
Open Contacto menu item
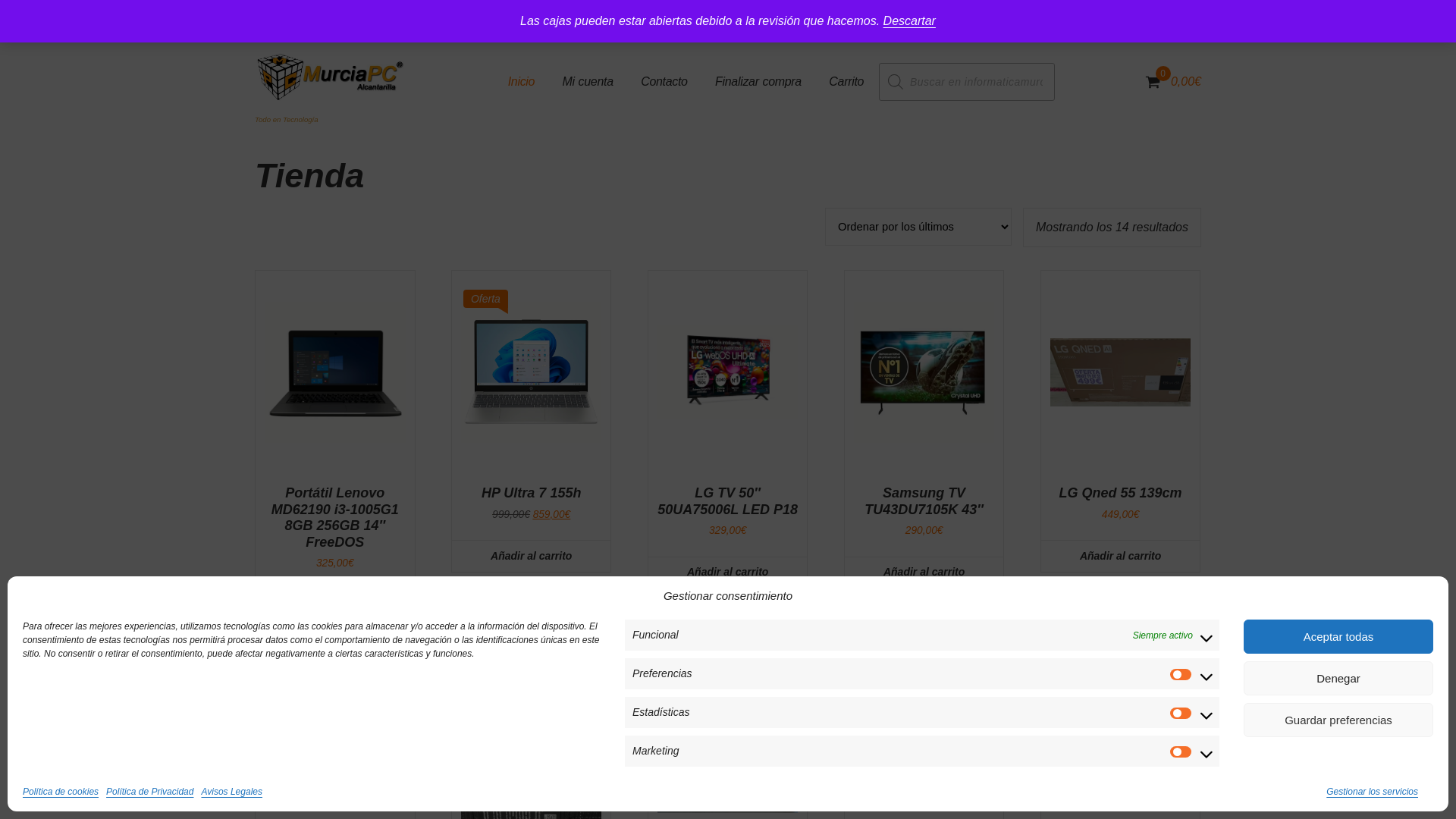pyautogui.click(x=664, y=82)
